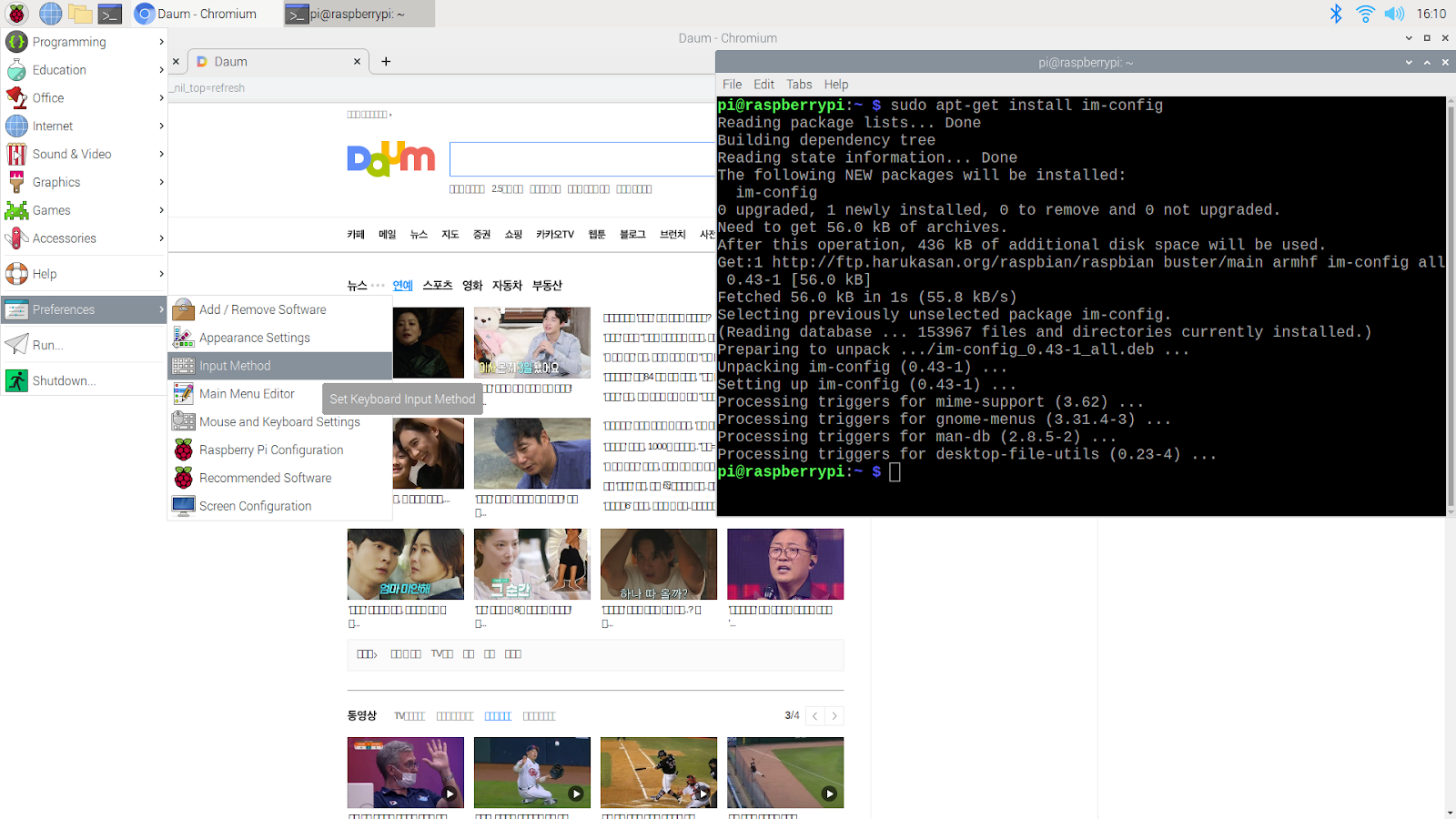This screenshot has width=1456, height=819.
Task: Expand the Office menu category
Action: pos(85,98)
